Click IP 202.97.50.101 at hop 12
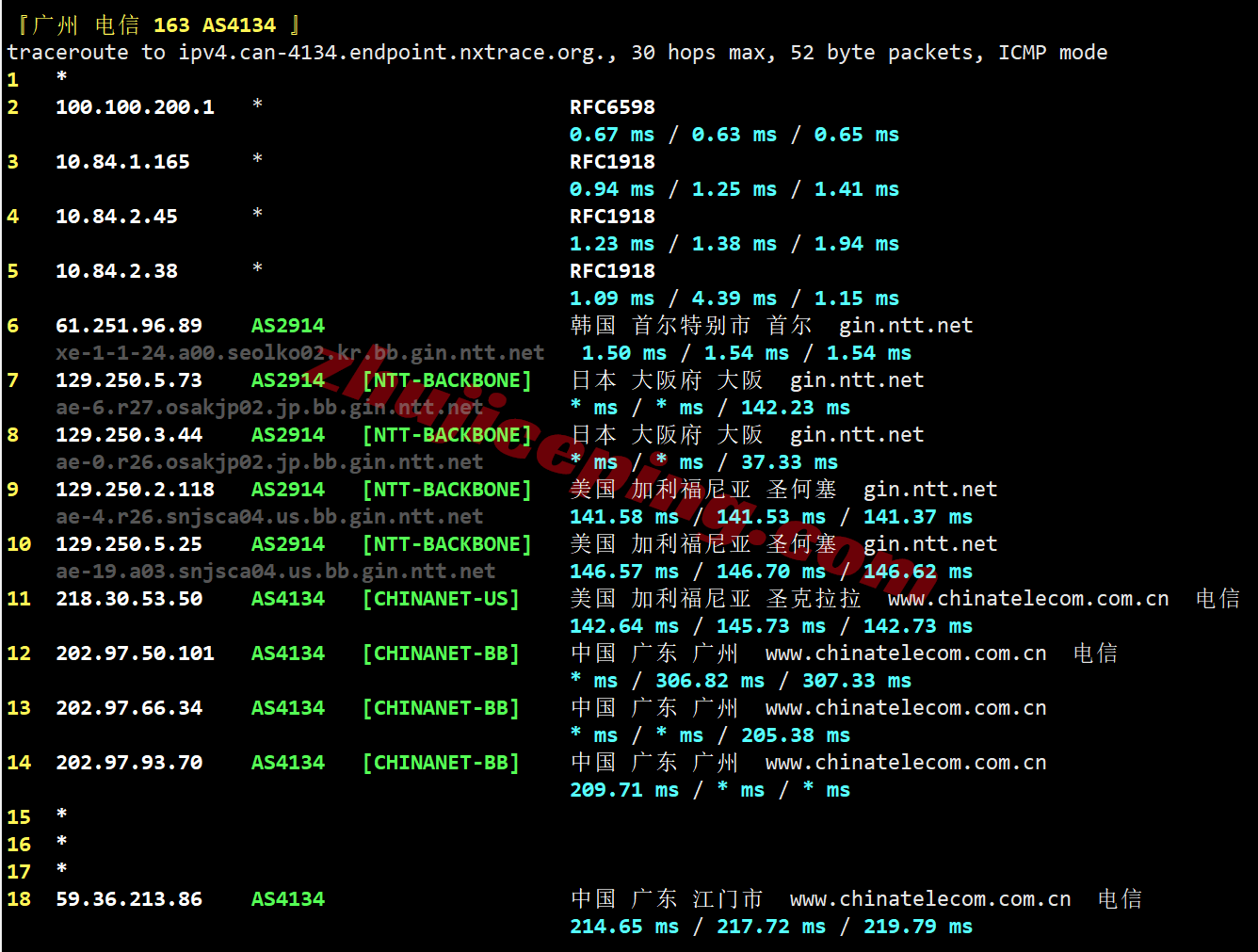The width and height of the screenshot is (1258, 952). pyautogui.click(x=135, y=653)
